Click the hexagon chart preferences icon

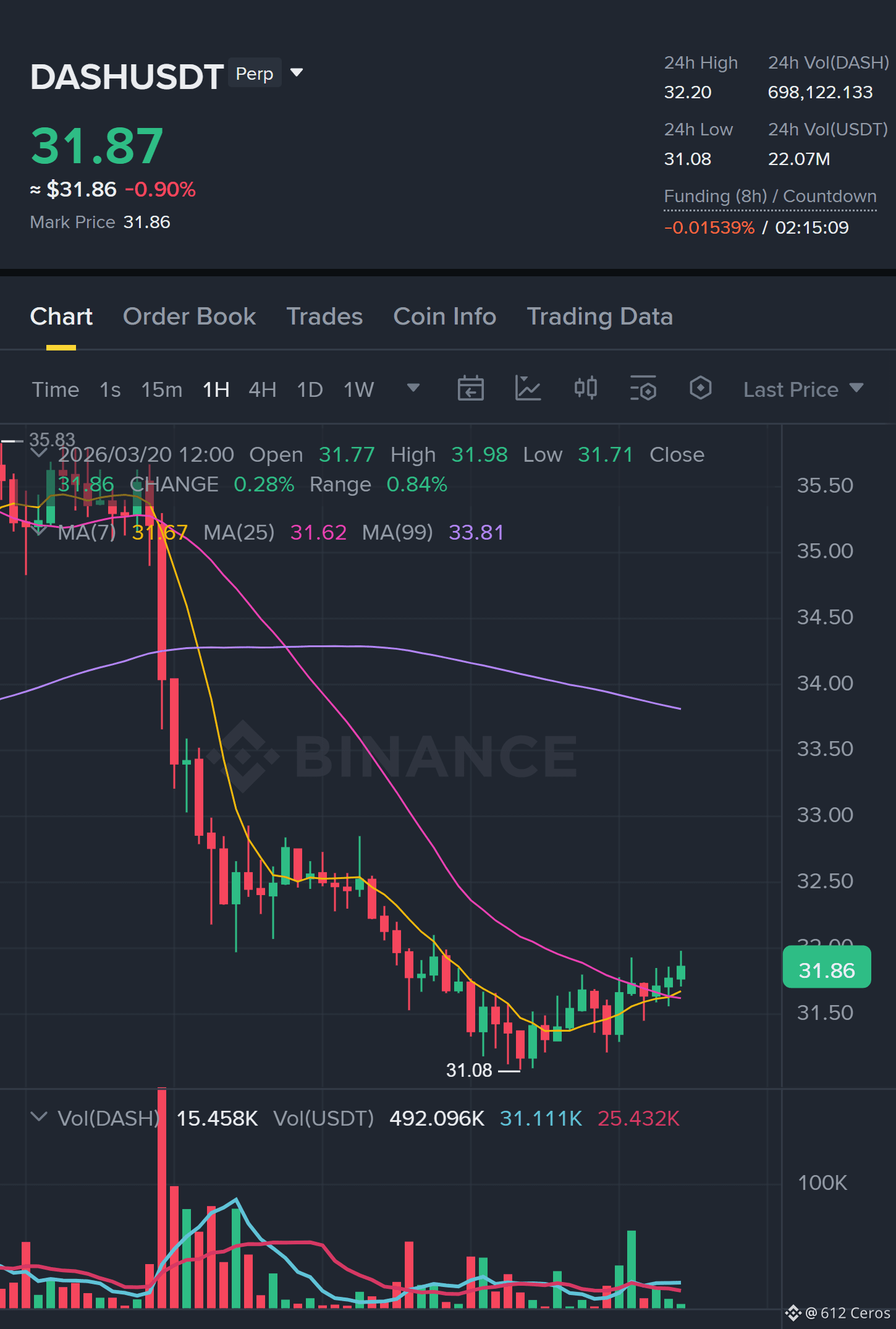pyautogui.click(x=700, y=389)
